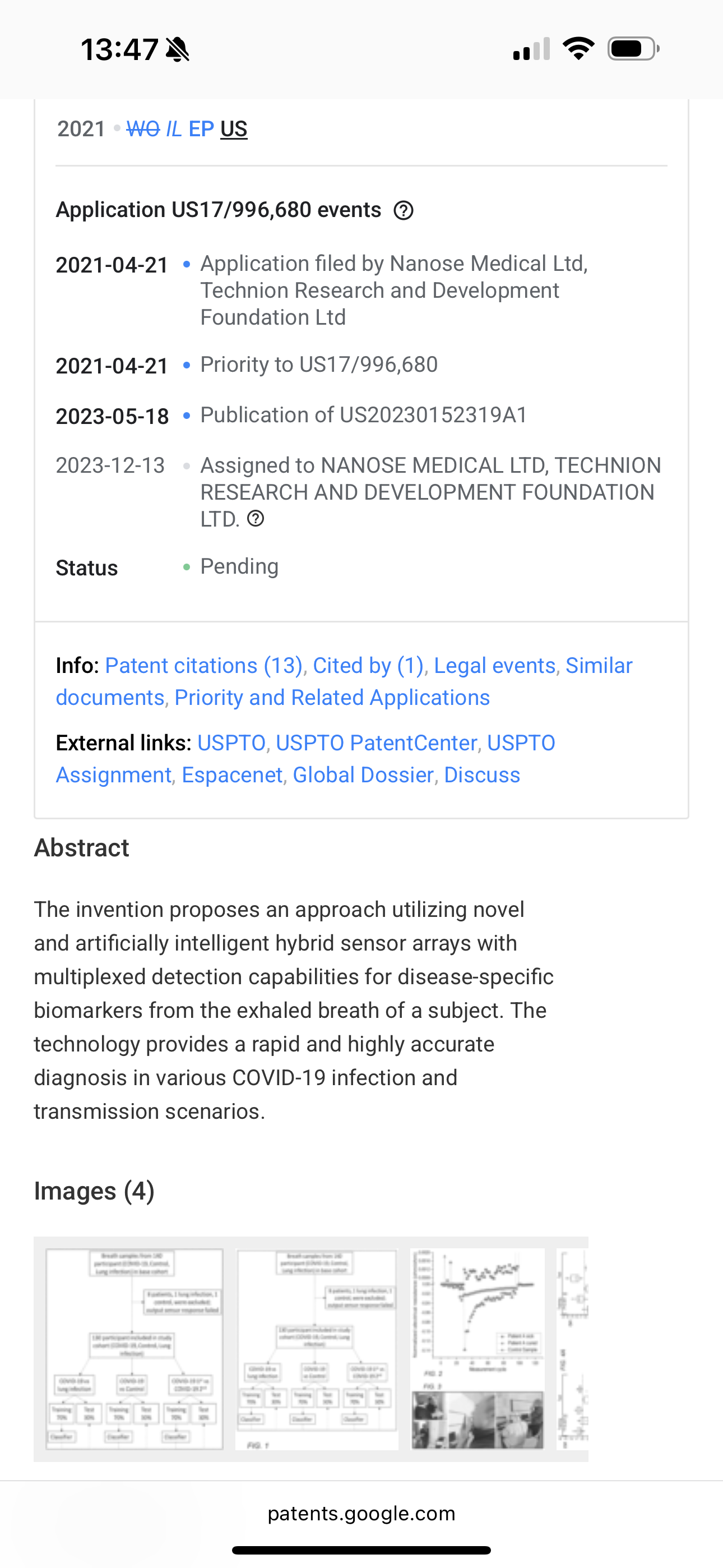Open the Global Dossier link

(363, 775)
